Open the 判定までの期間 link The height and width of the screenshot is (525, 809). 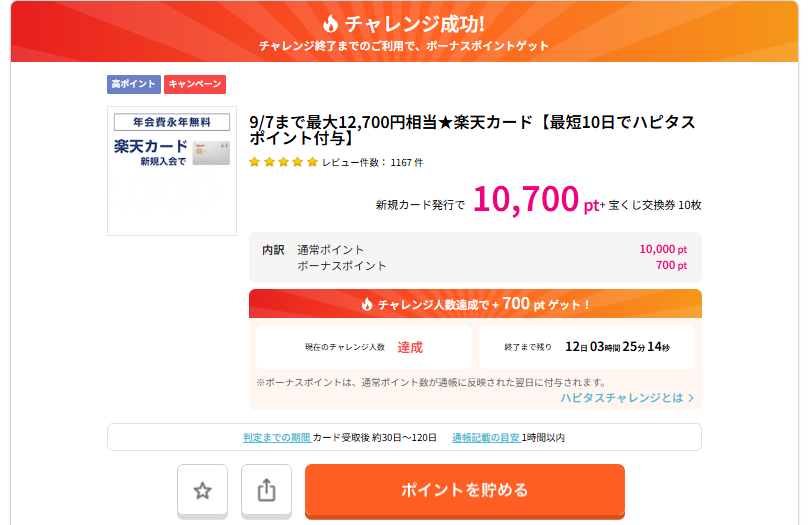click(276, 437)
